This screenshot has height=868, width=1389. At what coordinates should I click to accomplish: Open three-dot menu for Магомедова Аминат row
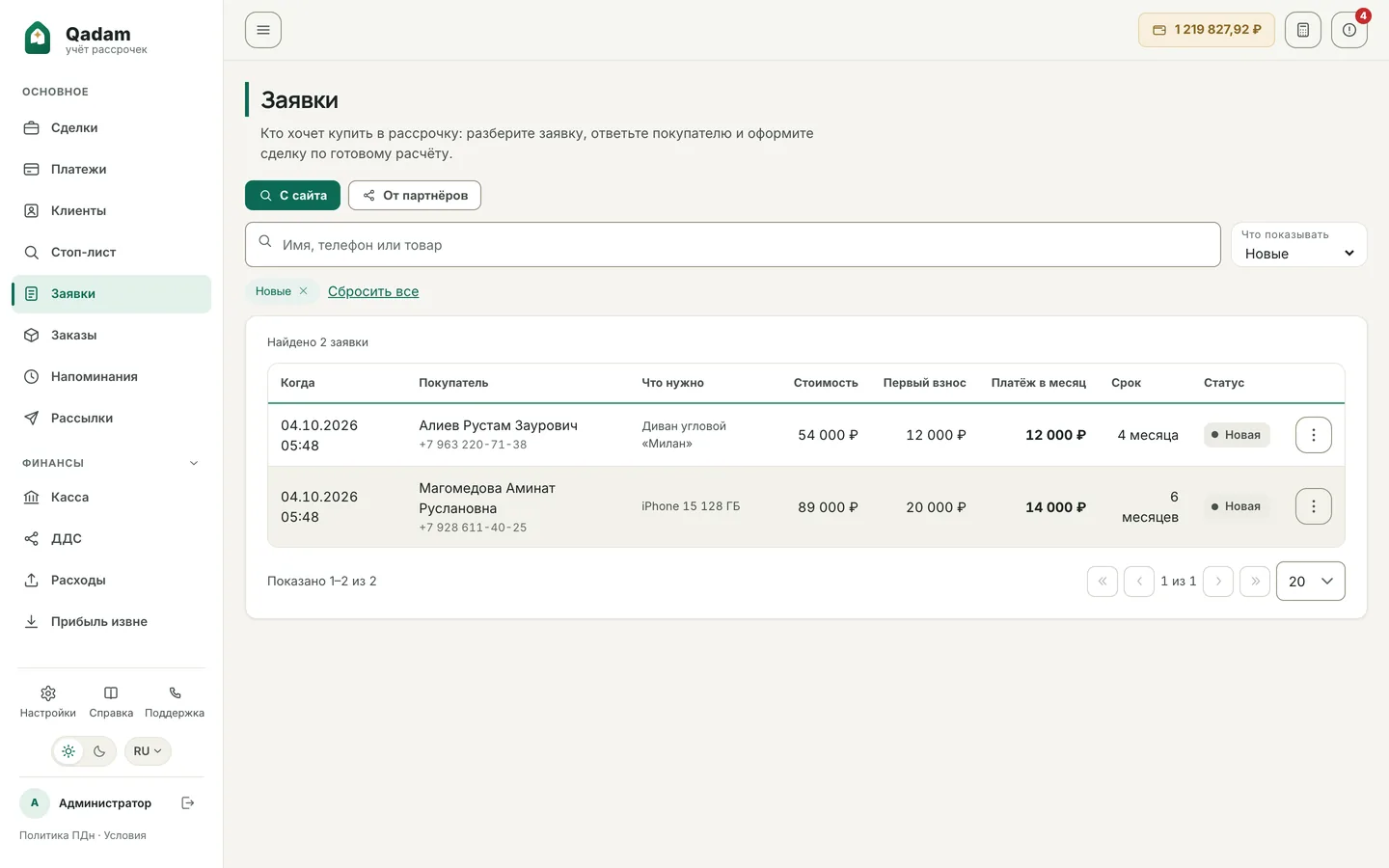point(1313,506)
